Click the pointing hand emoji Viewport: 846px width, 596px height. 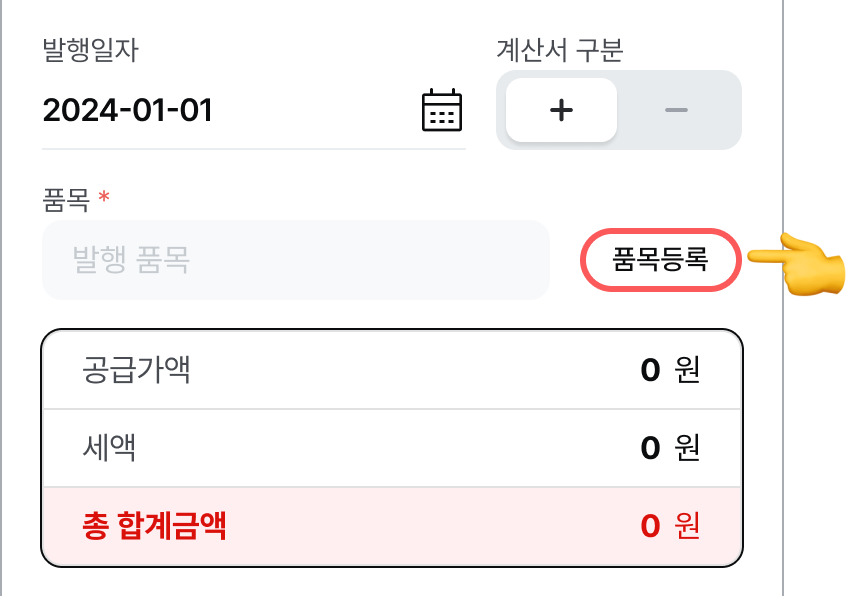tap(797, 264)
